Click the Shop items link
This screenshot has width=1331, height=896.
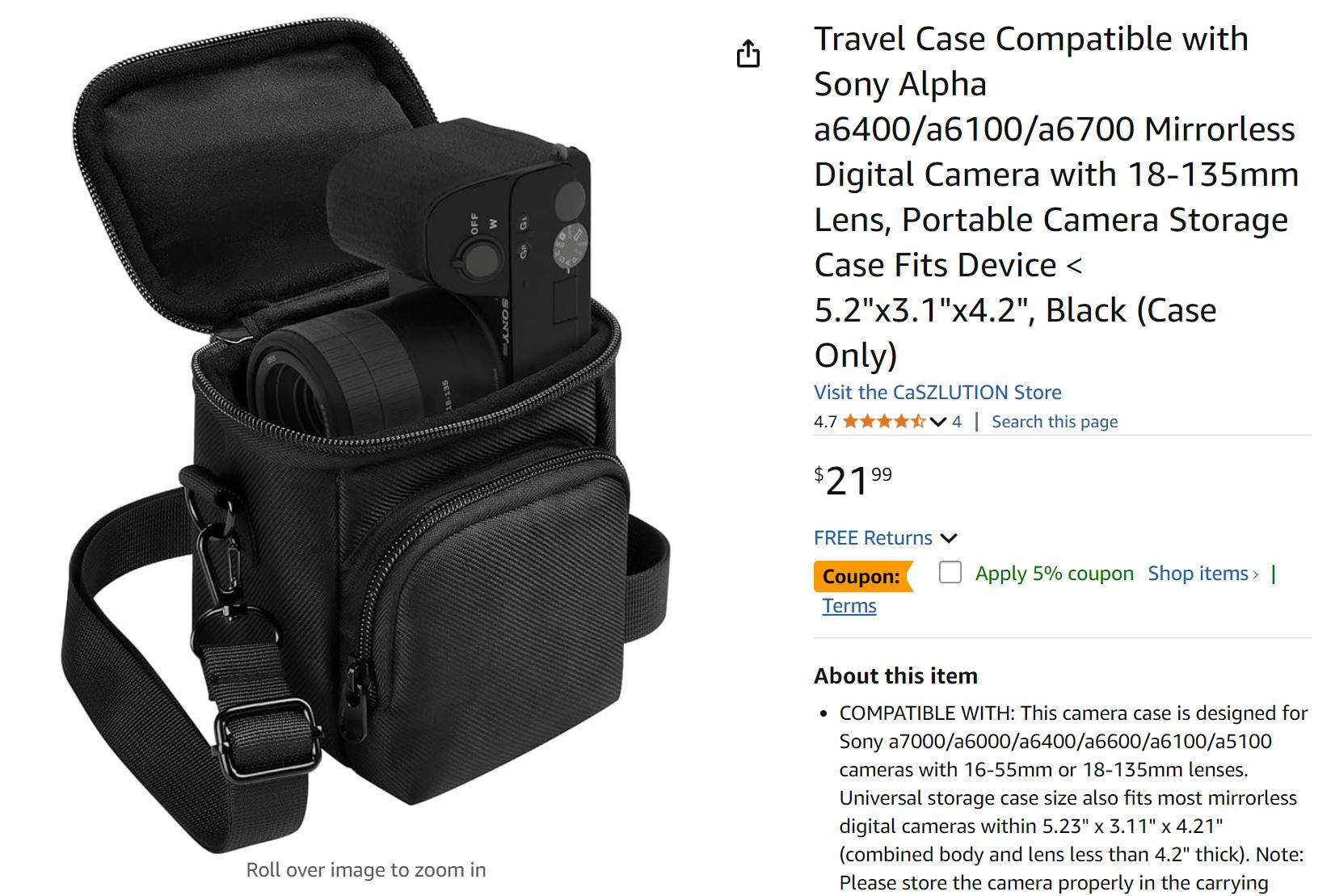(1198, 573)
